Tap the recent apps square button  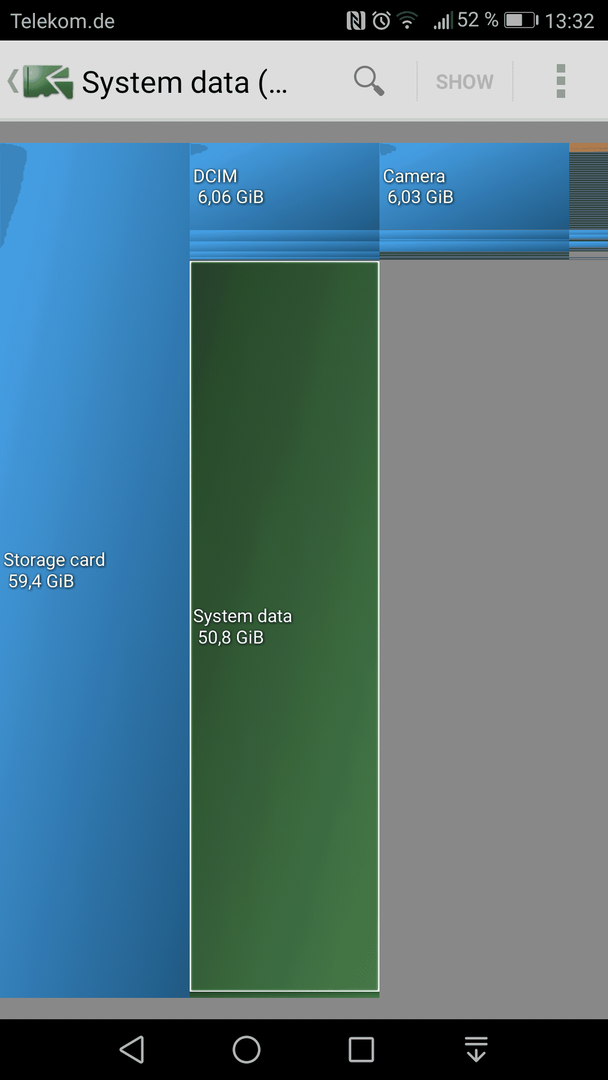pyautogui.click(x=361, y=1049)
